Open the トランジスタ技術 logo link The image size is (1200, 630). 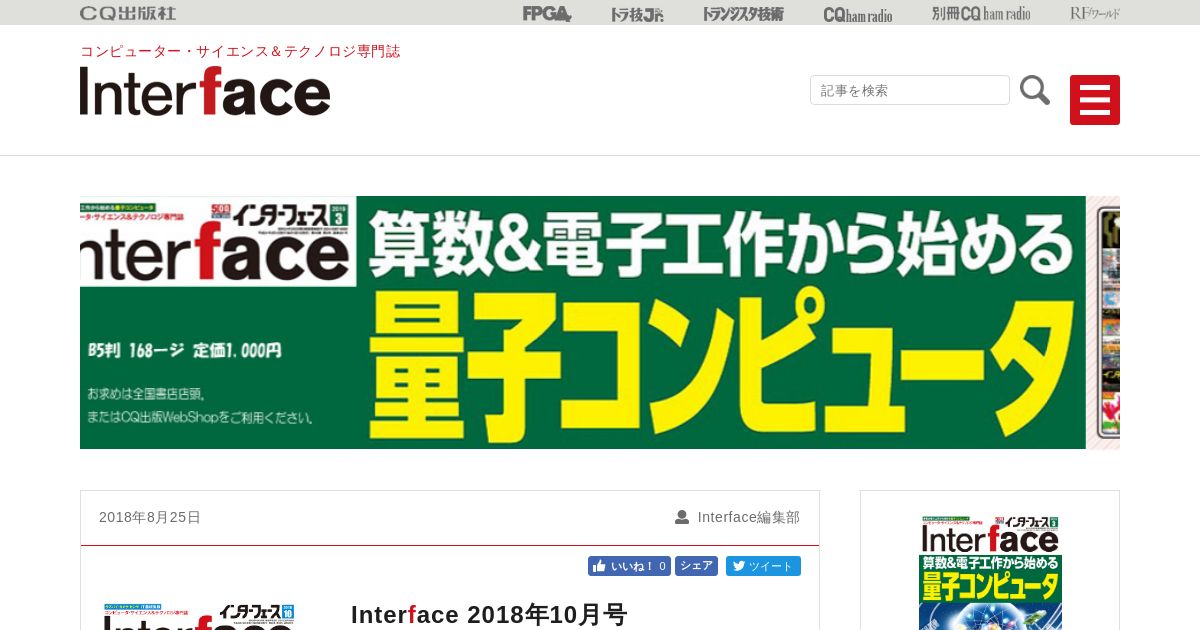pos(743,14)
